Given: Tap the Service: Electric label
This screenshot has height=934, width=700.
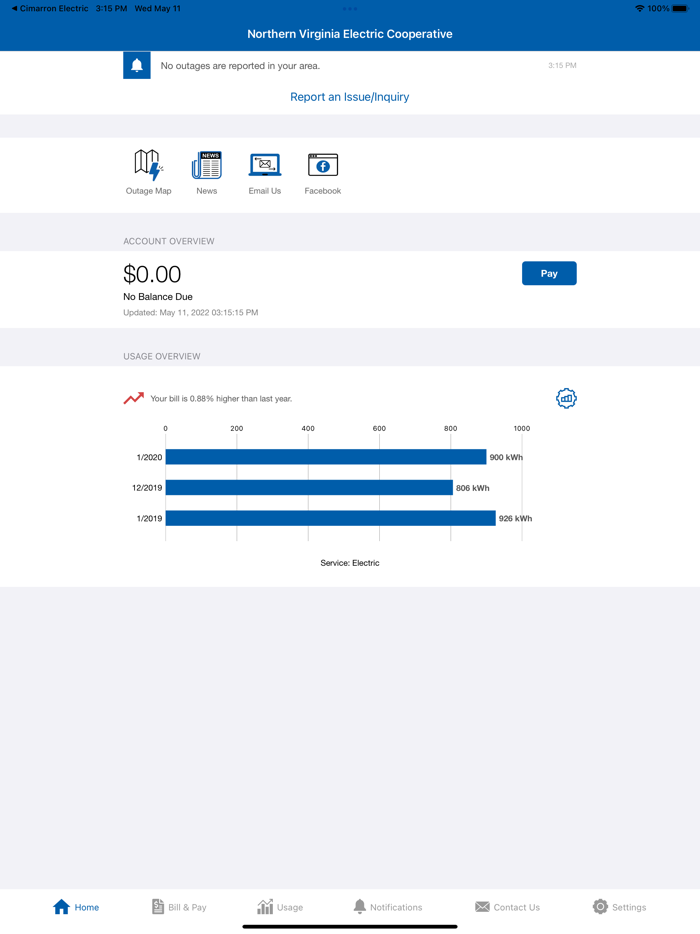Looking at the screenshot, I should 350,563.
